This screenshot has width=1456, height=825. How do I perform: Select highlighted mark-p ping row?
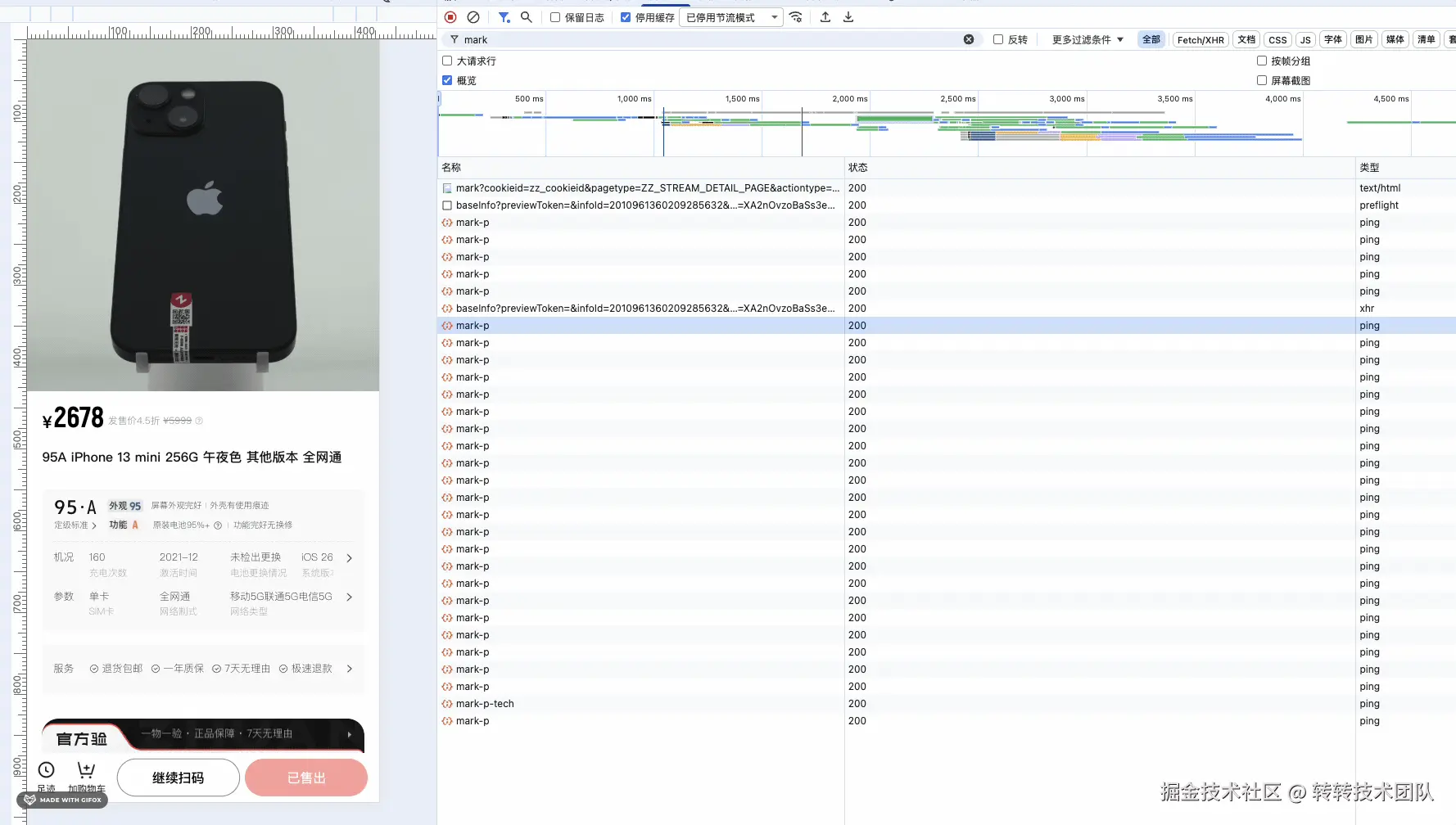947,326
